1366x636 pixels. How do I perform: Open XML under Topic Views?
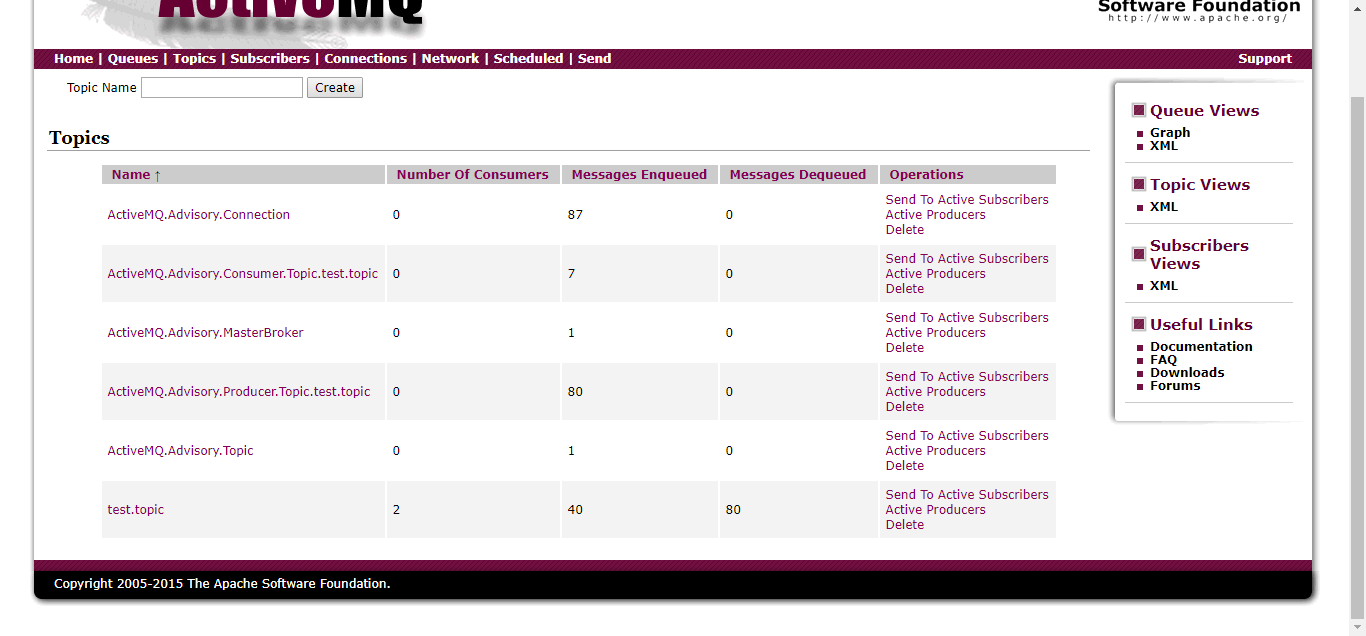(1164, 207)
